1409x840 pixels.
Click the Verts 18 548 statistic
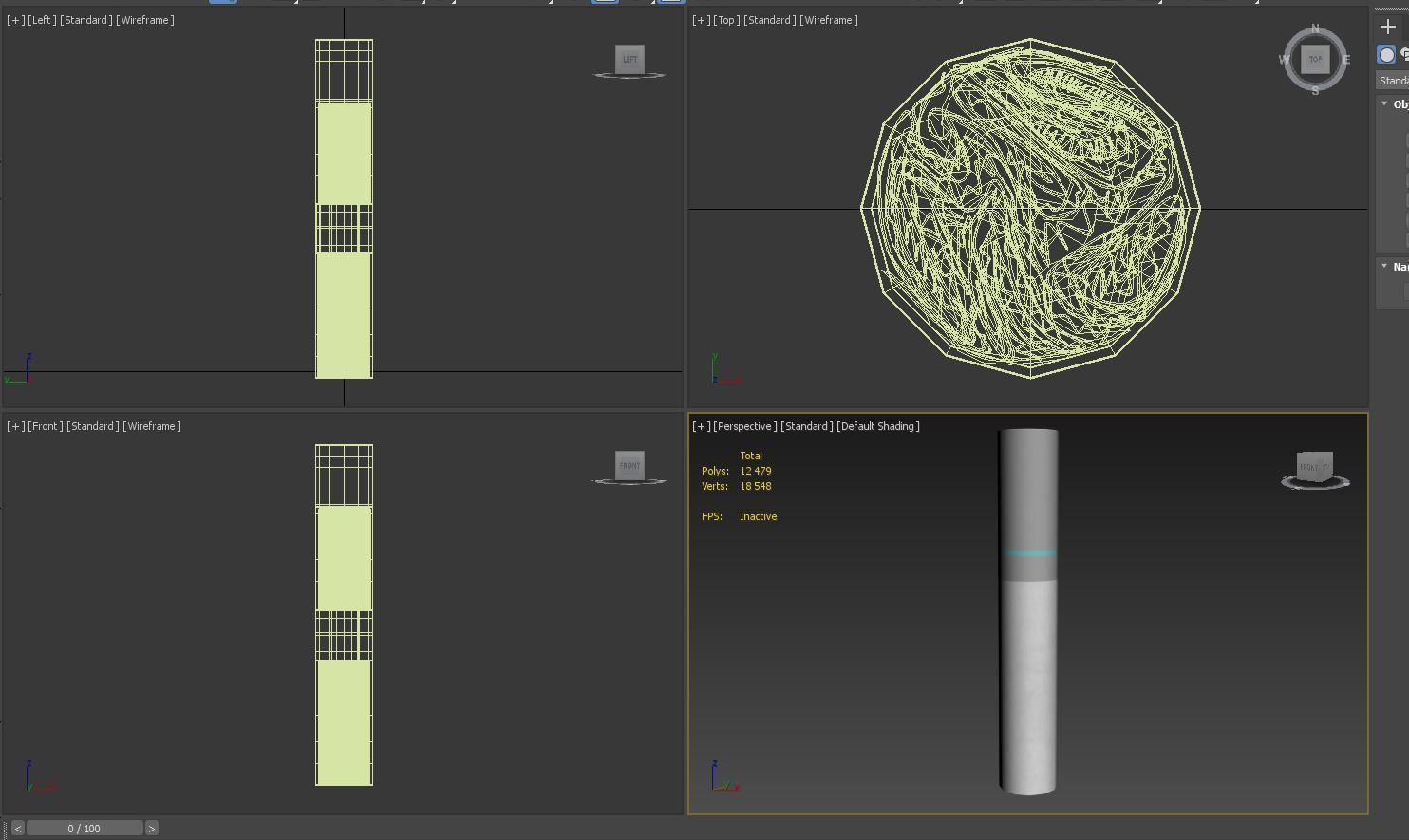pyautogui.click(x=737, y=486)
